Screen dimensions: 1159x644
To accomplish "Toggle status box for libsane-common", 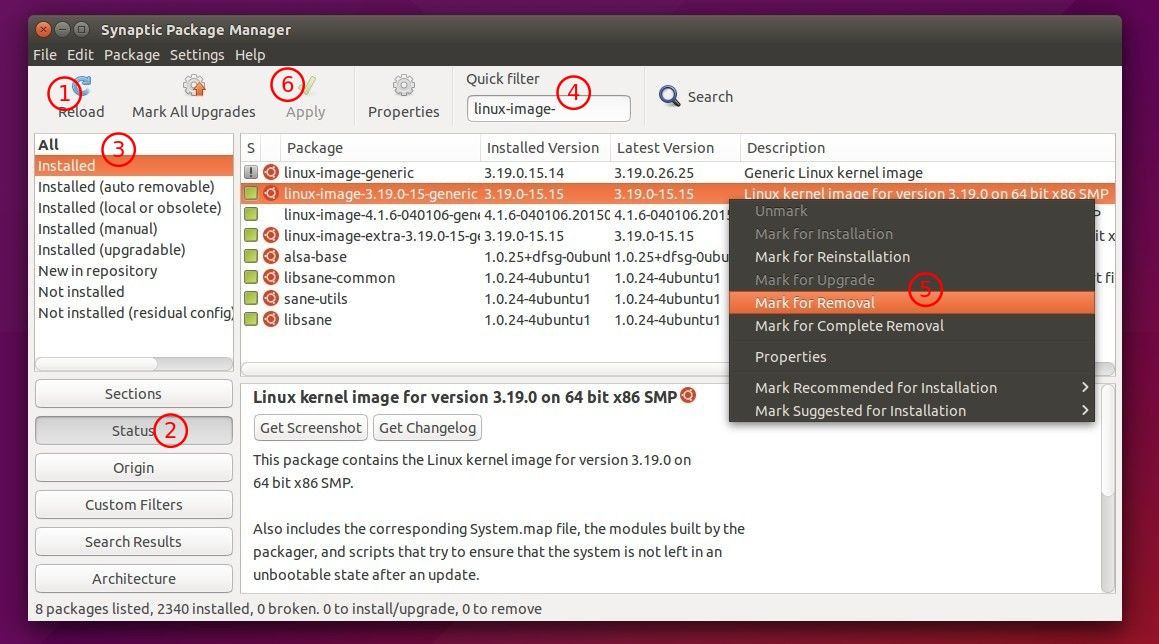I will pos(251,277).
